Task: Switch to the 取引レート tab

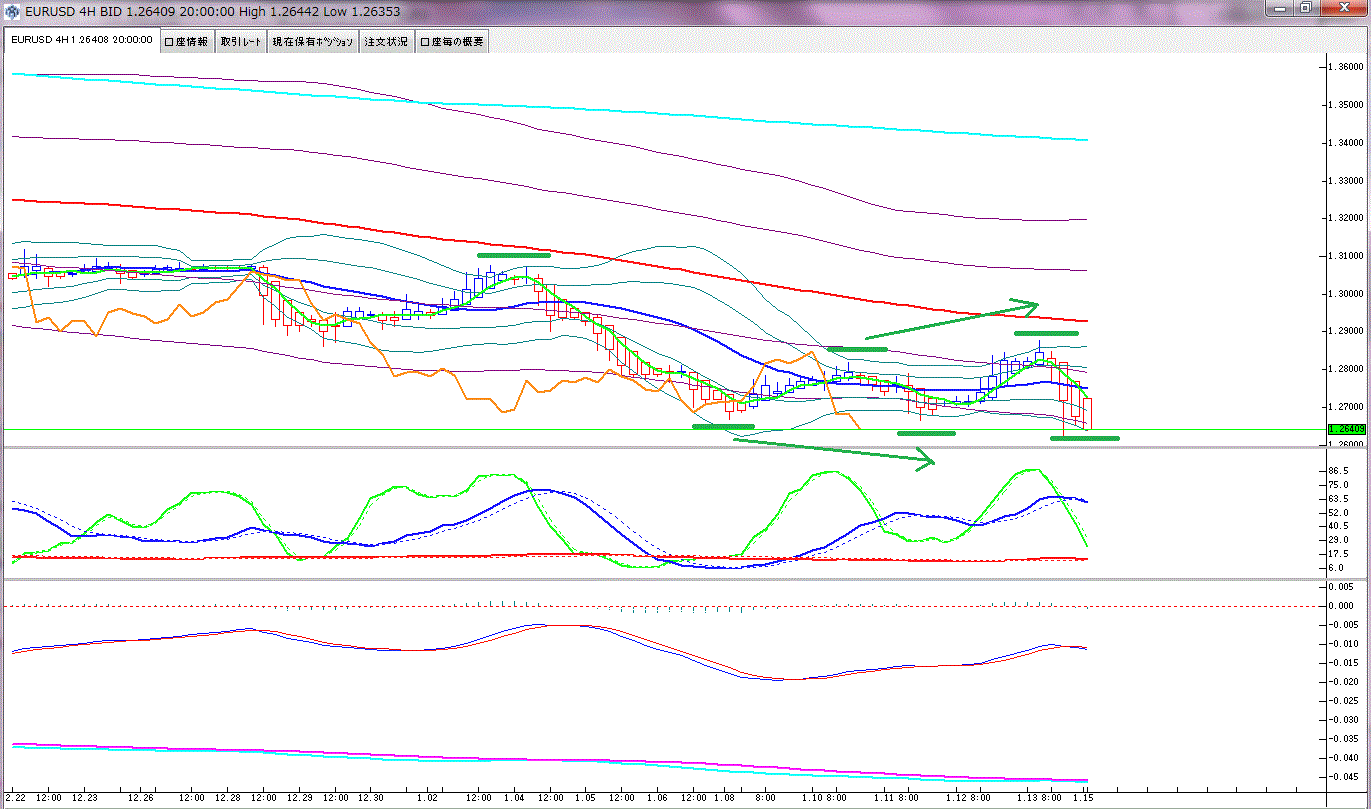Action: click(241, 41)
